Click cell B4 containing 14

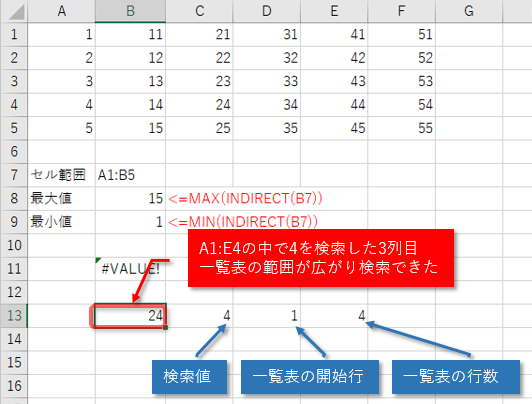pyautogui.click(x=130, y=104)
